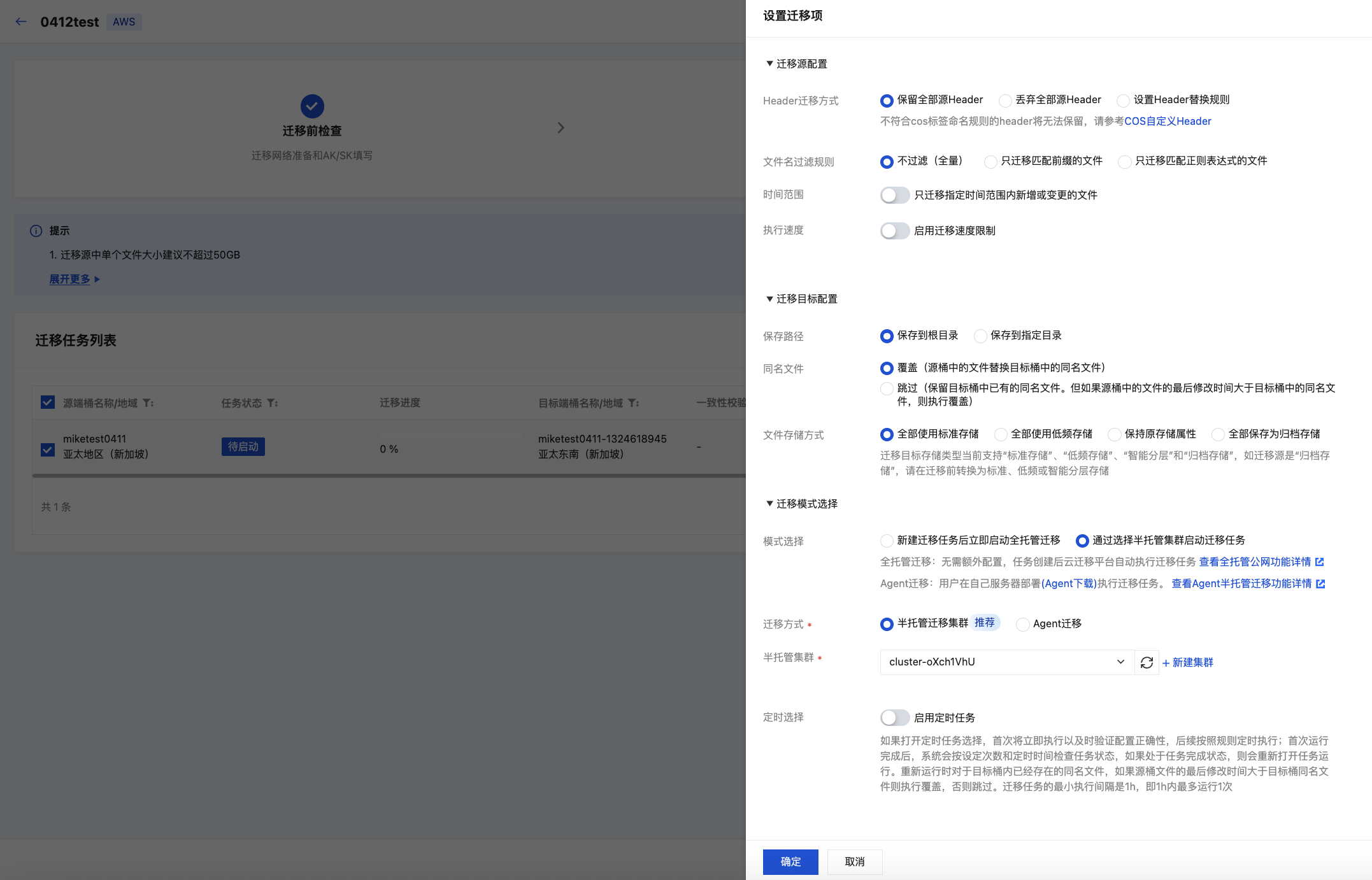Viewport: 1372px width, 880px height.
Task: Click the filter icon beside 源端桶名称/地域
Action: (148, 403)
